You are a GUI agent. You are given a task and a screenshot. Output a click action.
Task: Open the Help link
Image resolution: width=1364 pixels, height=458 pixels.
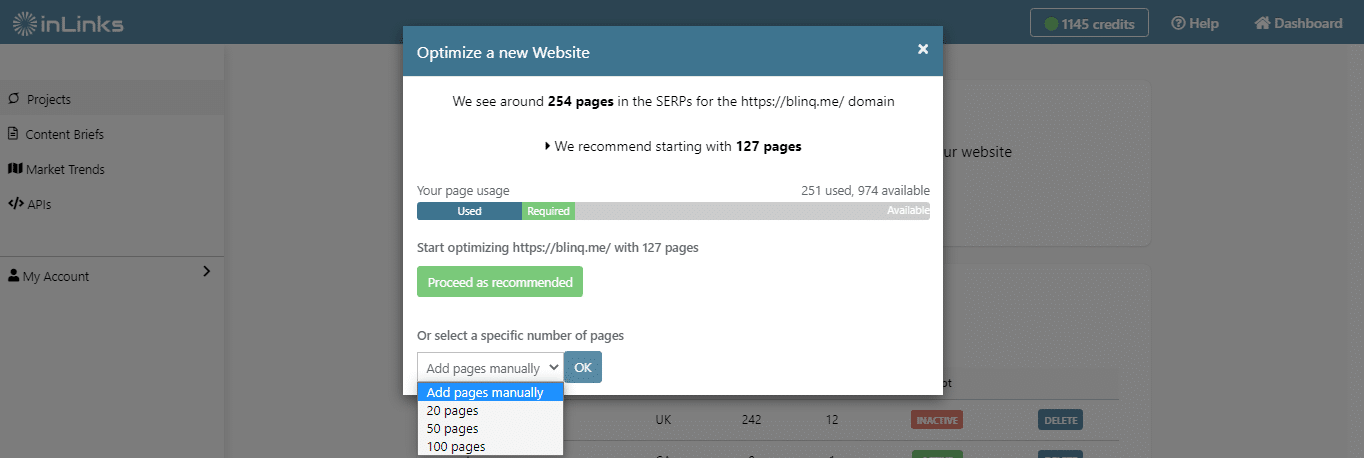(x=1195, y=23)
